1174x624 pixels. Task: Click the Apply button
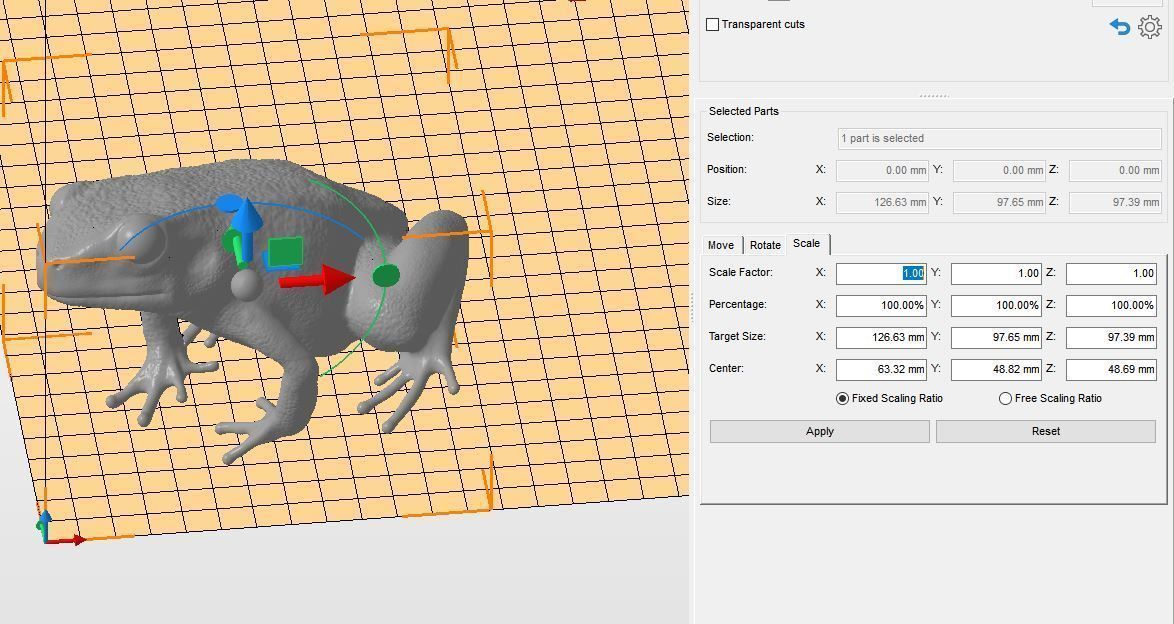[x=820, y=431]
